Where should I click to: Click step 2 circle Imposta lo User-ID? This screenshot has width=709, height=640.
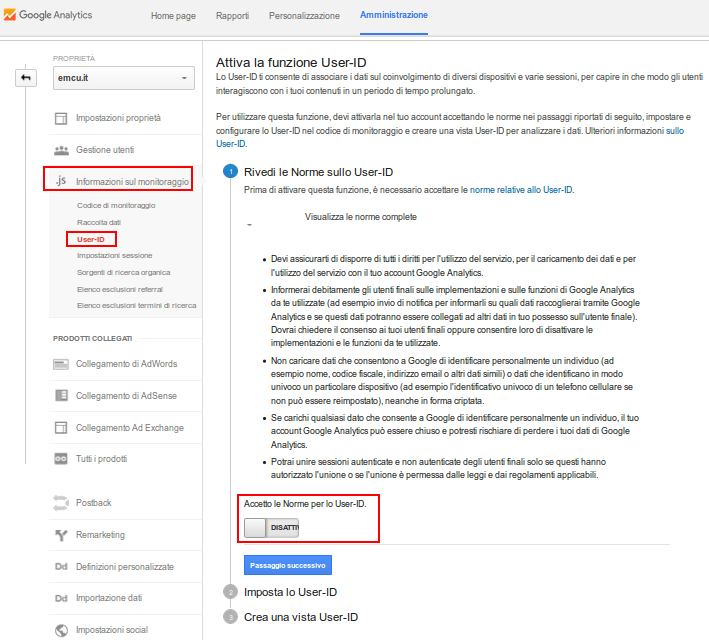(231, 592)
